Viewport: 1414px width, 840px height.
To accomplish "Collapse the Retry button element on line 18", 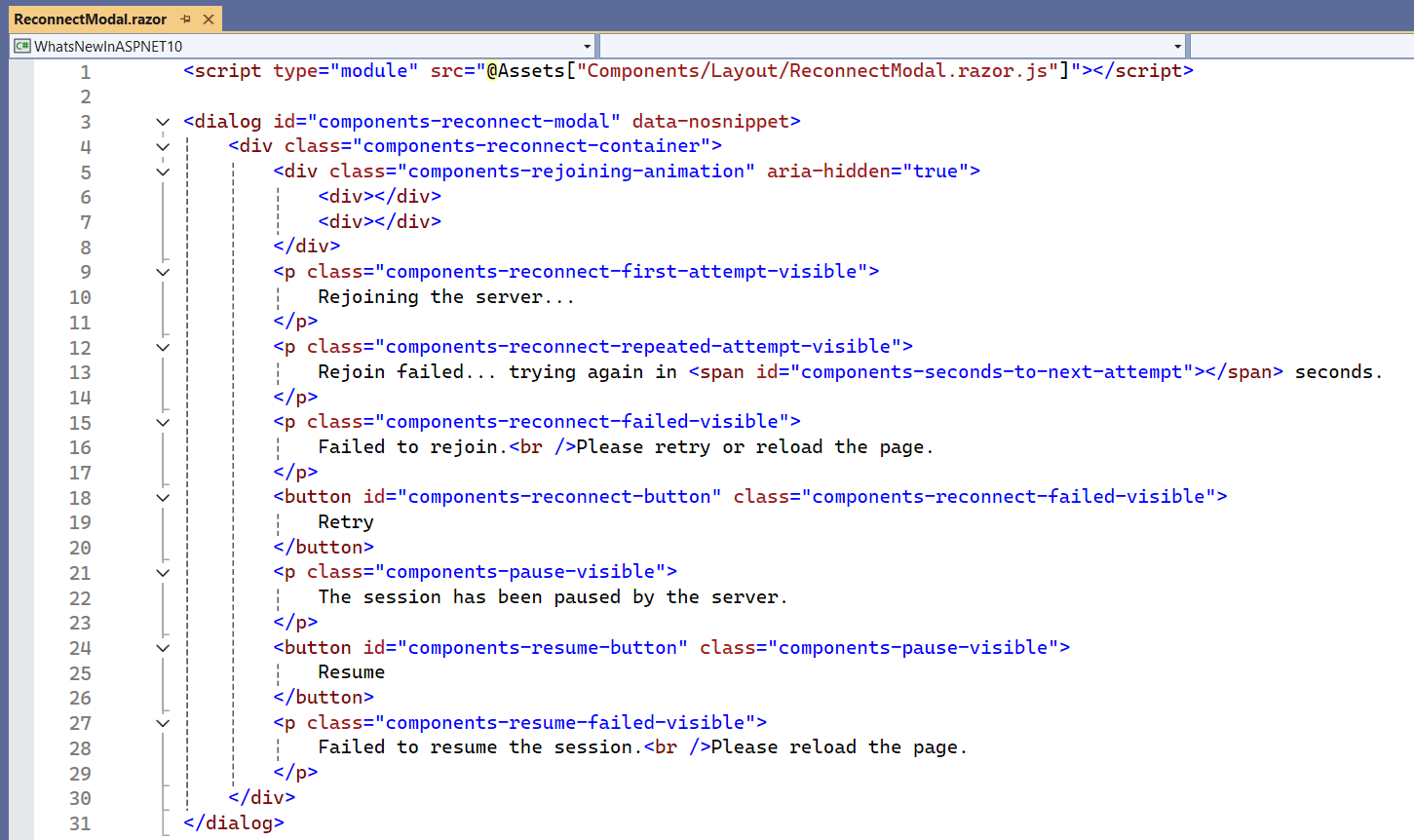I will click(163, 497).
